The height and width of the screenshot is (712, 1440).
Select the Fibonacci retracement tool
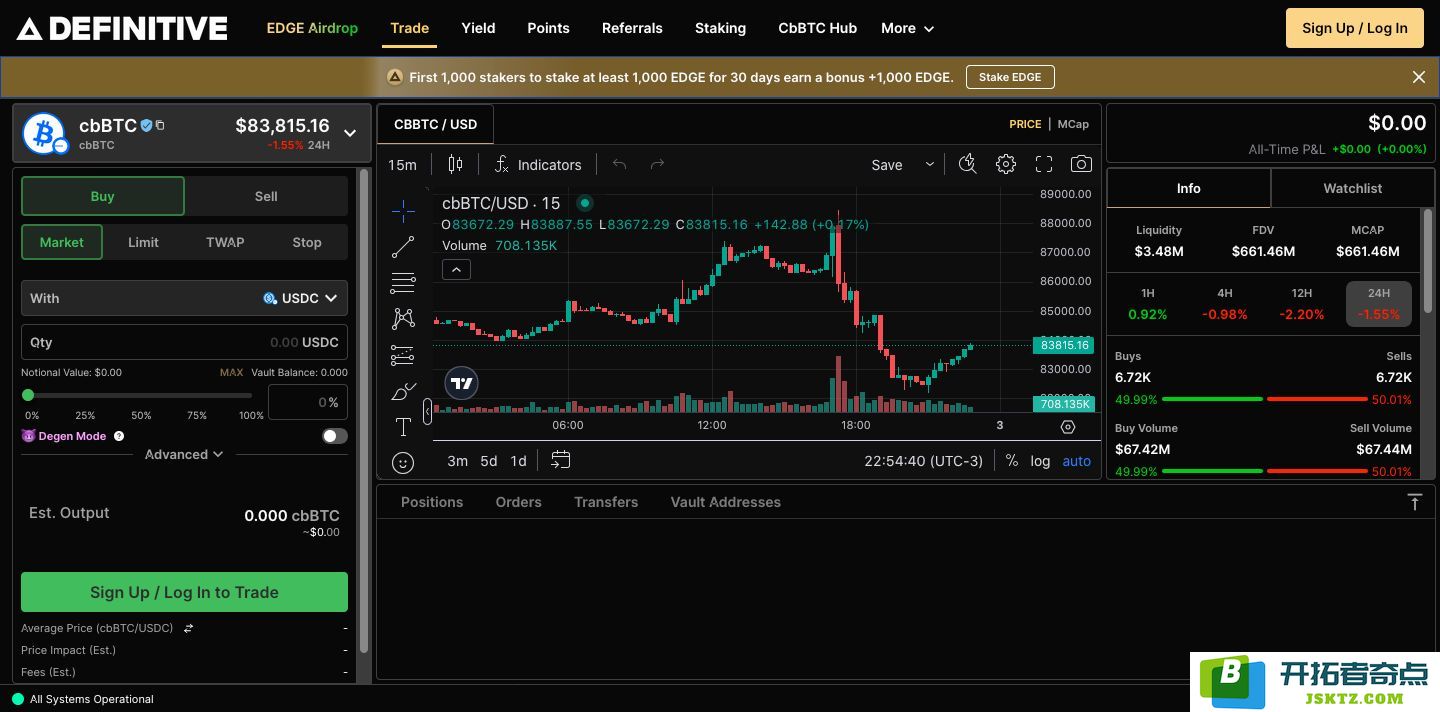pos(403,283)
